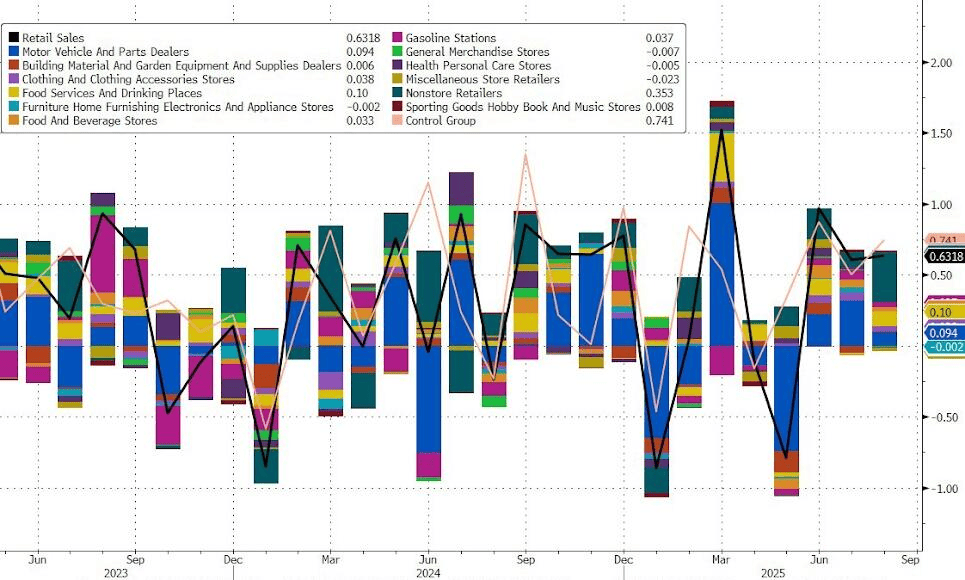965x580 pixels.
Task: Click the yellow Food Services legend swatch
Action: 13,93
